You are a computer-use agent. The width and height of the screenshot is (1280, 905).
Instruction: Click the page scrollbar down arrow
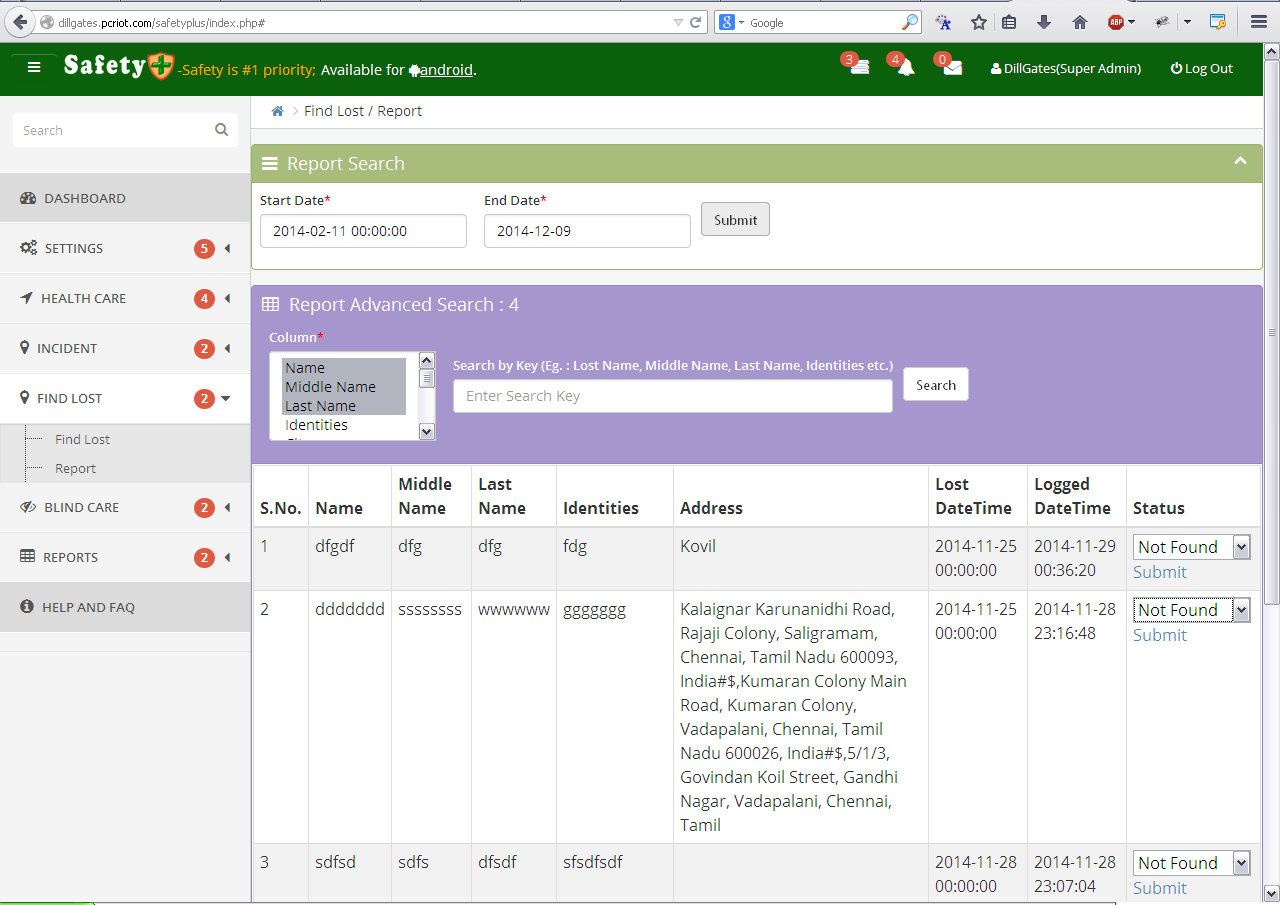click(1271, 892)
